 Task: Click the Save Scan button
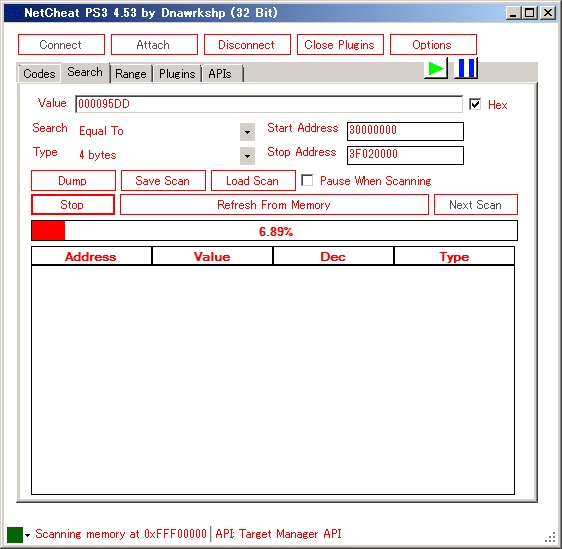click(163, 181)
